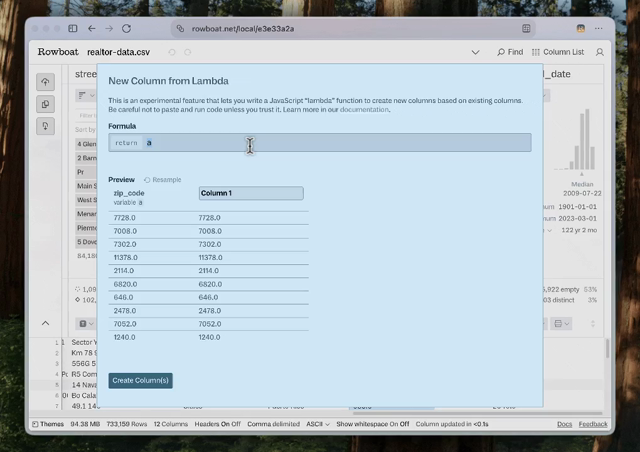Image resolution: width=640 pixels, height=452 pixels.
Task: Click the Create Column(s) button
Action: click(x=140, y=380)
